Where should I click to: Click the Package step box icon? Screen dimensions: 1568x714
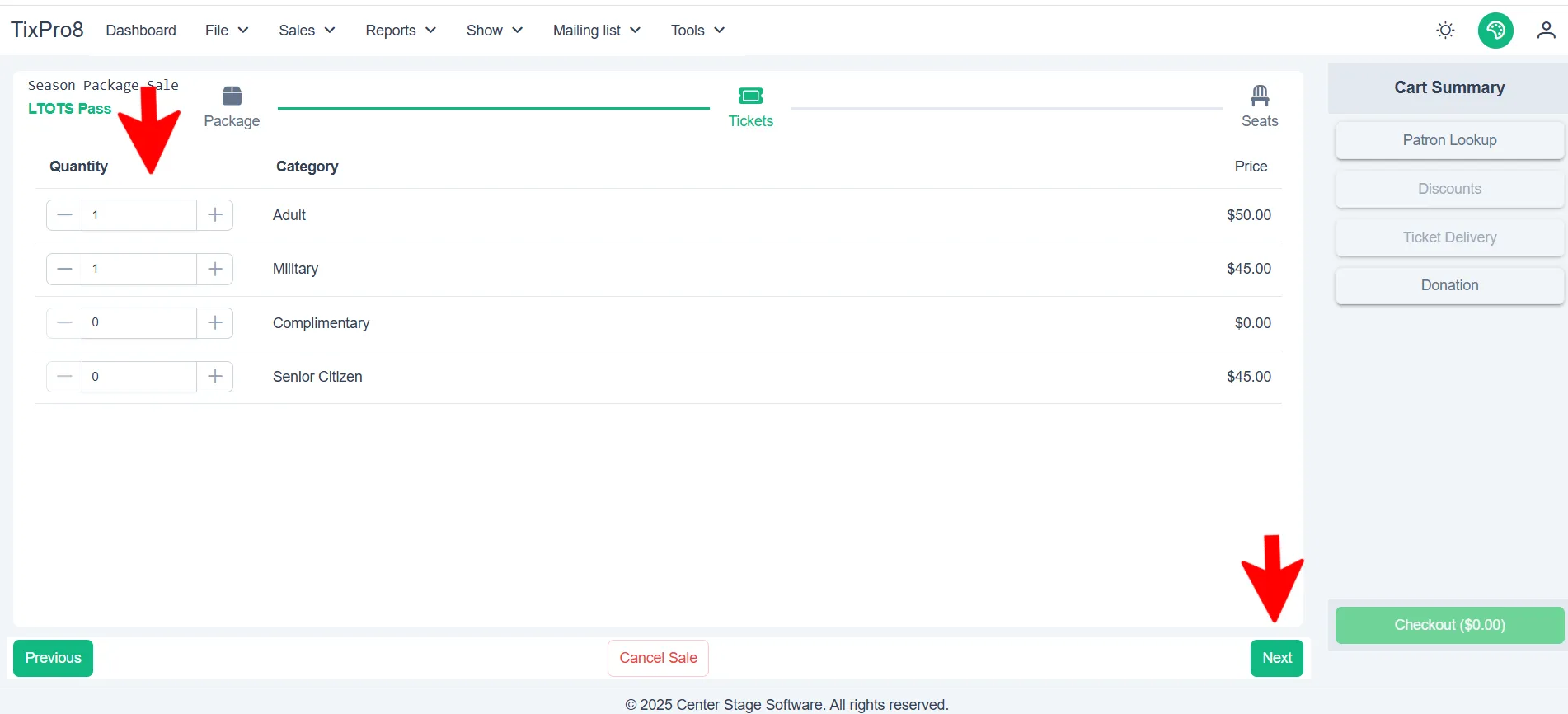pyautogui.click(x=232, y=96)
